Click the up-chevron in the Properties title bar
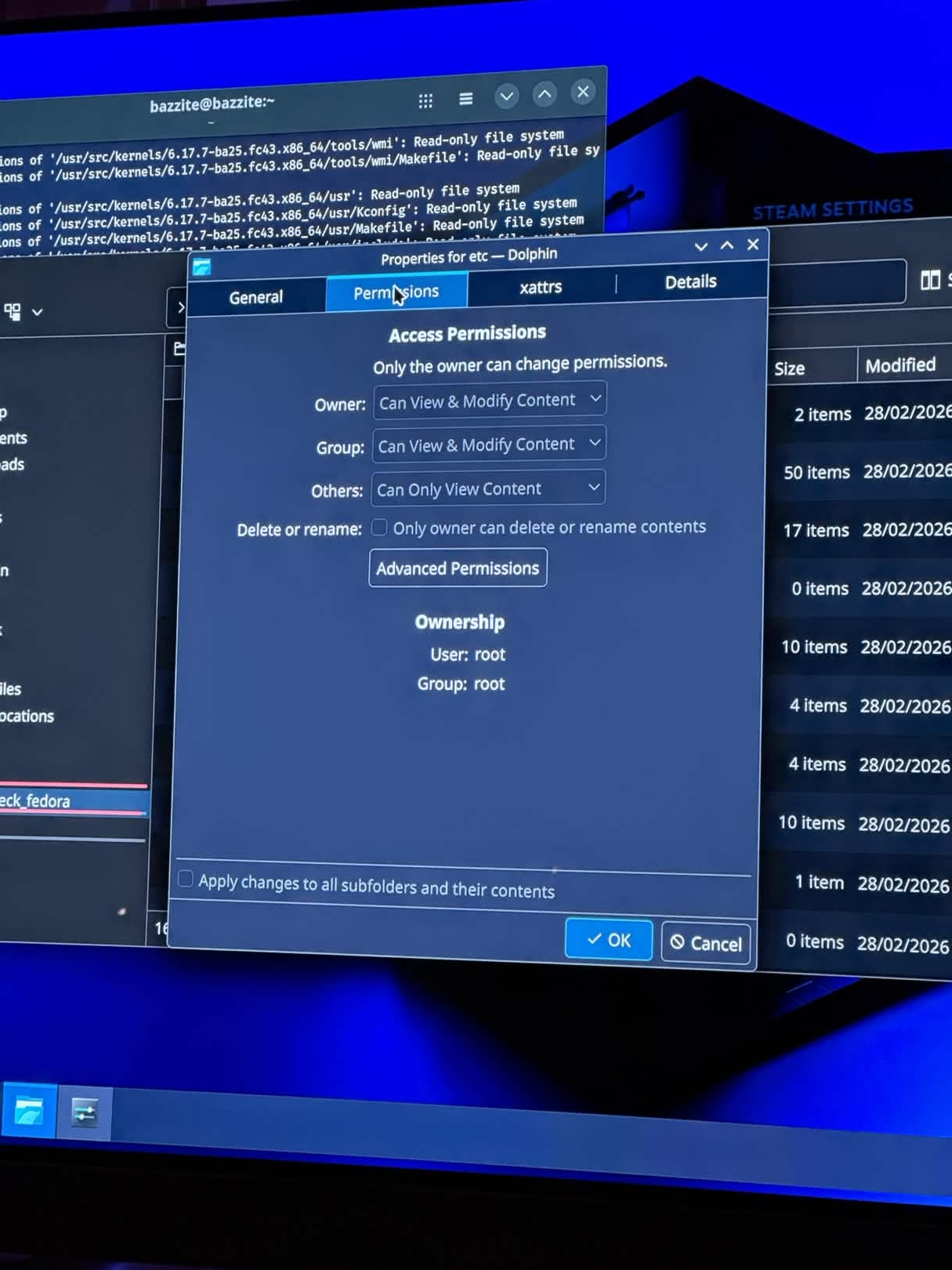Screen dimensions: 952x1270 point(727,245)
